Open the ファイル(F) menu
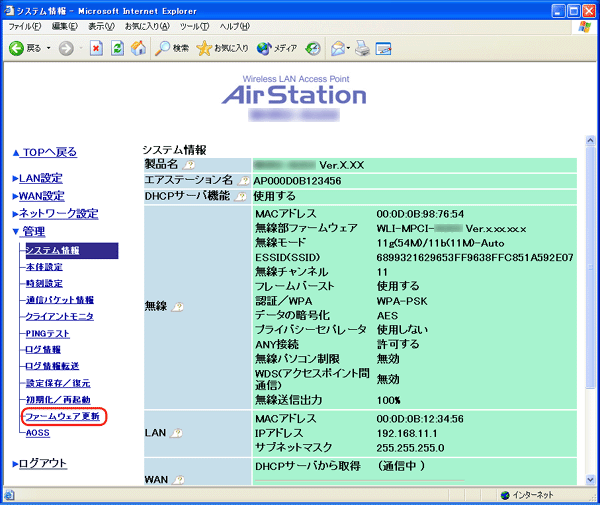Image resolution: width=600 pixels, height=505 pixels. (25, 26)
